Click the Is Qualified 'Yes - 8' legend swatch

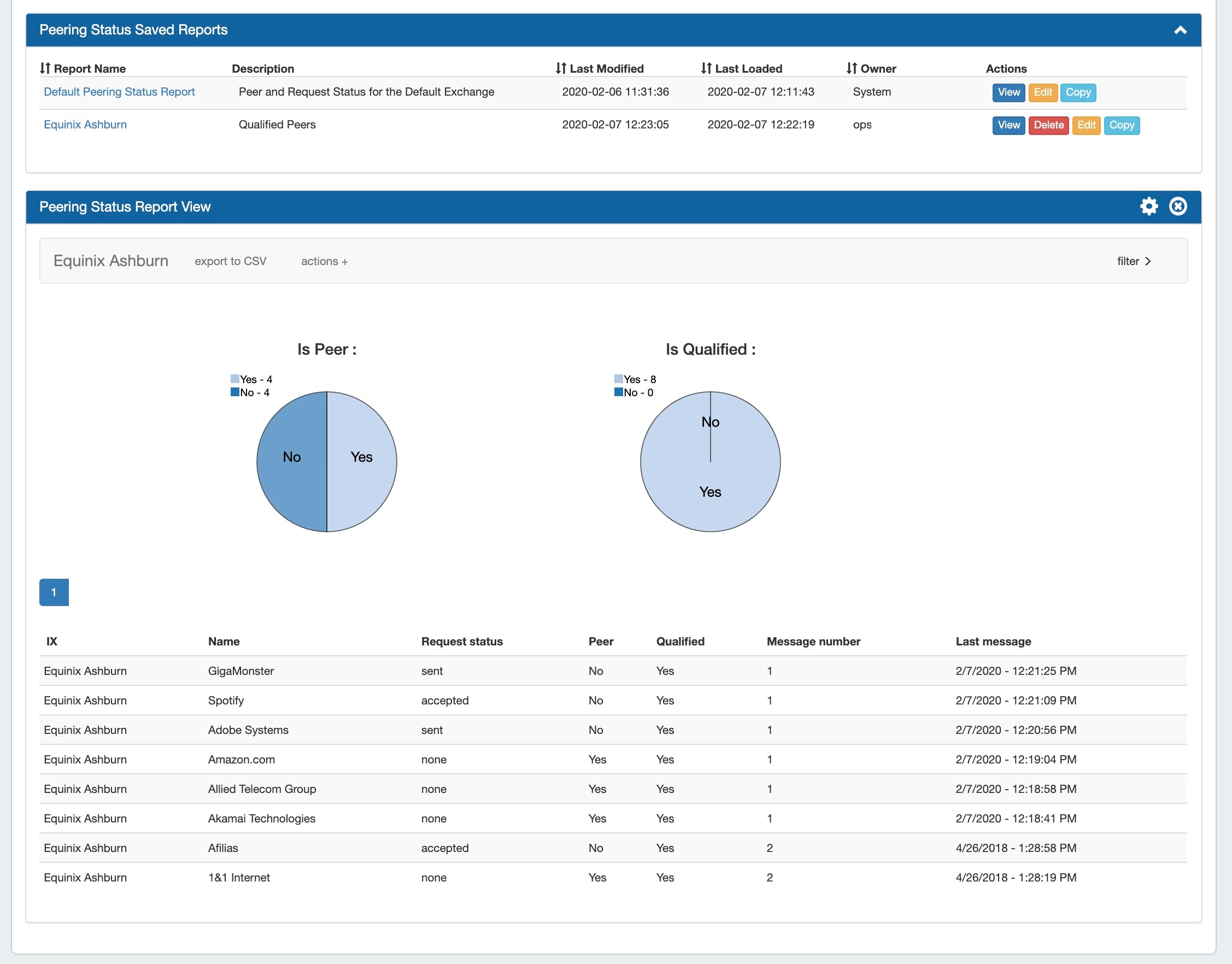[x=619, y=379]
